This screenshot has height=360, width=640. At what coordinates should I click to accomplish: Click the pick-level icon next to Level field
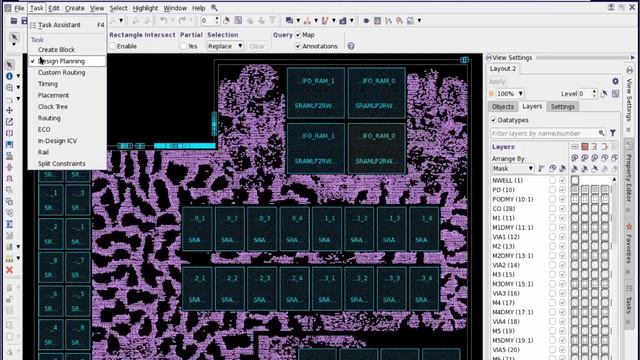coord(604,93)
